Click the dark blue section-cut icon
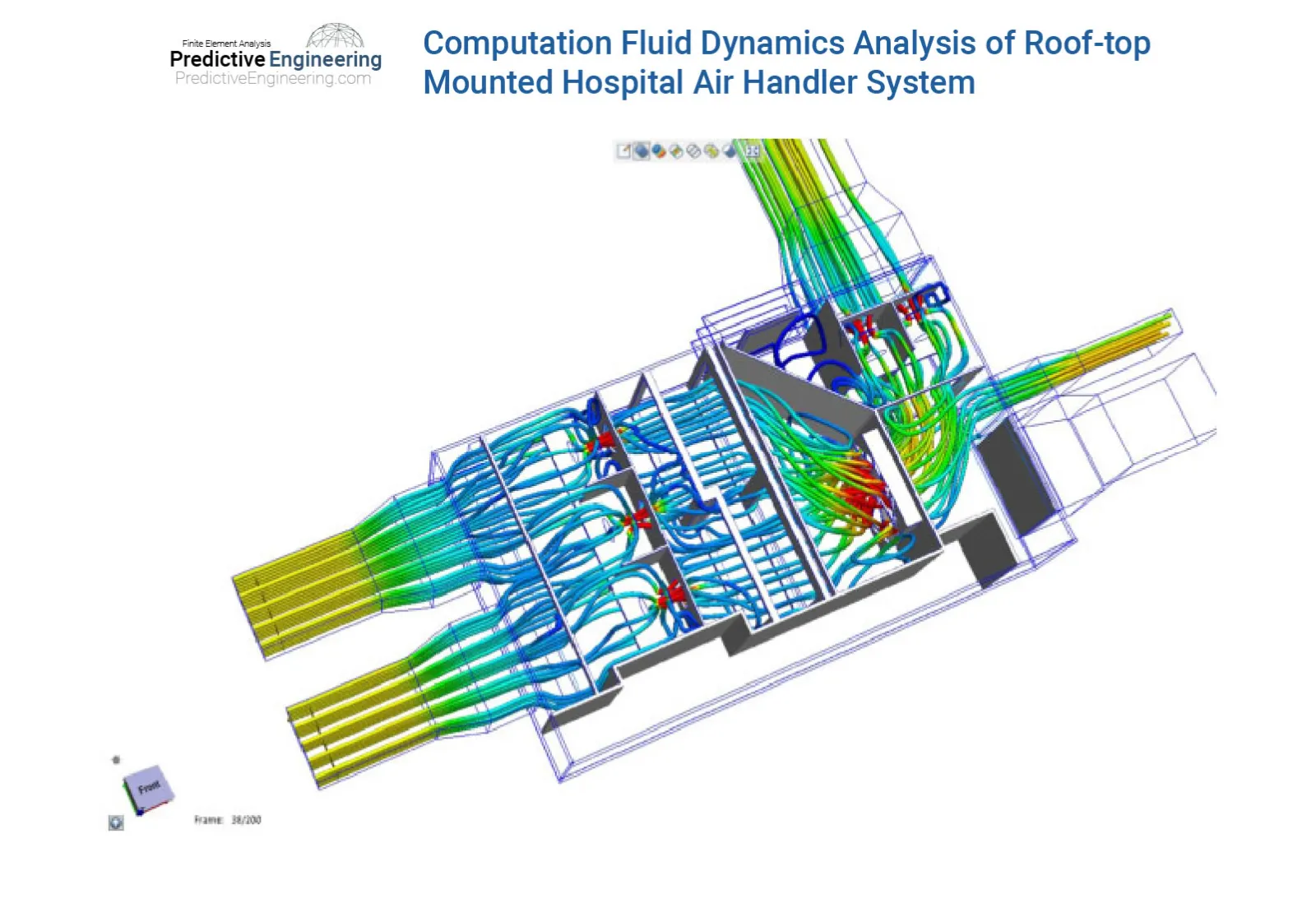Screen dimensions: 1316x903 tap(730, 151)
